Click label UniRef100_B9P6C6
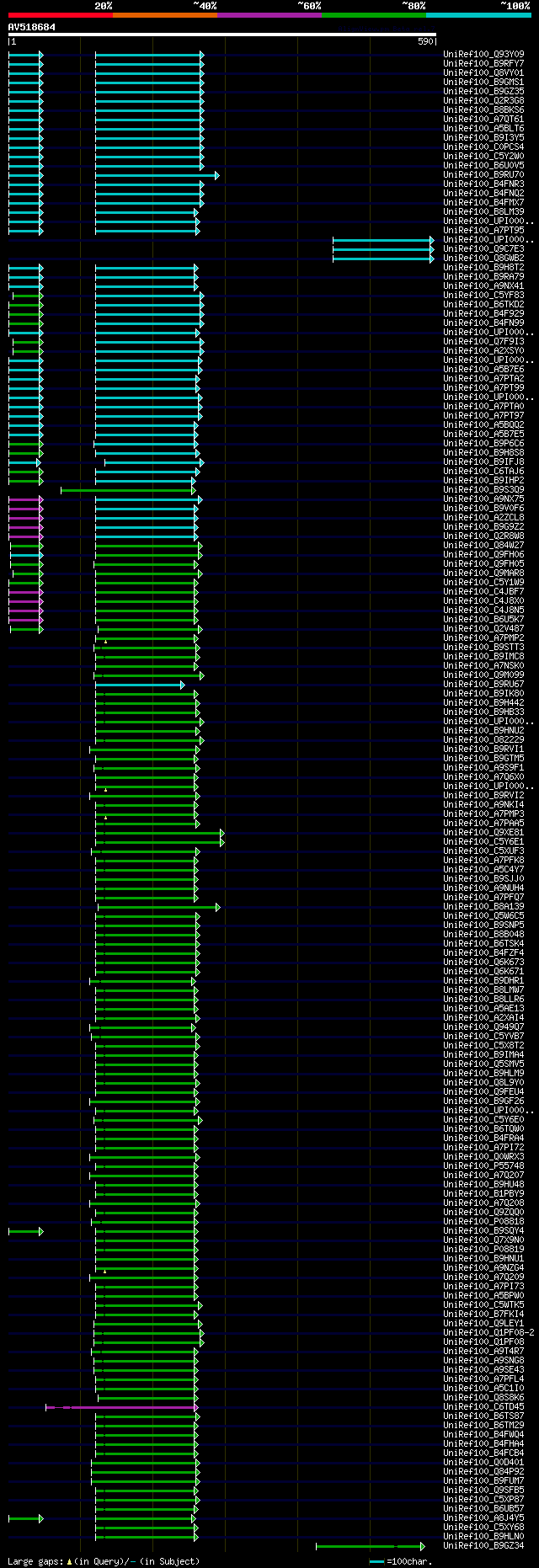This screenshot has height=1568, width=539. click(483, 444)
